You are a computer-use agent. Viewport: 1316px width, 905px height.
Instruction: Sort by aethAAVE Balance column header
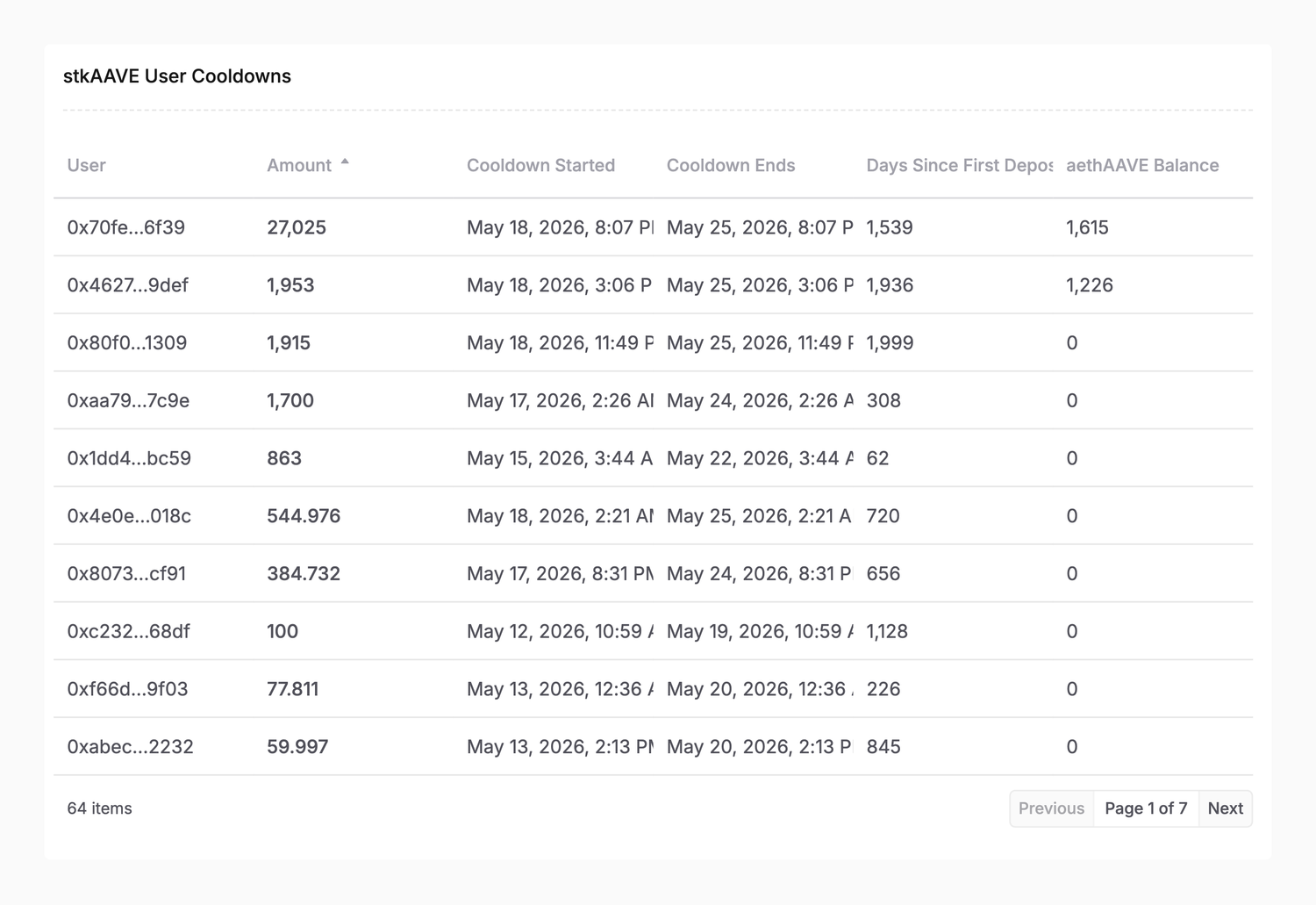point(1142,165)
